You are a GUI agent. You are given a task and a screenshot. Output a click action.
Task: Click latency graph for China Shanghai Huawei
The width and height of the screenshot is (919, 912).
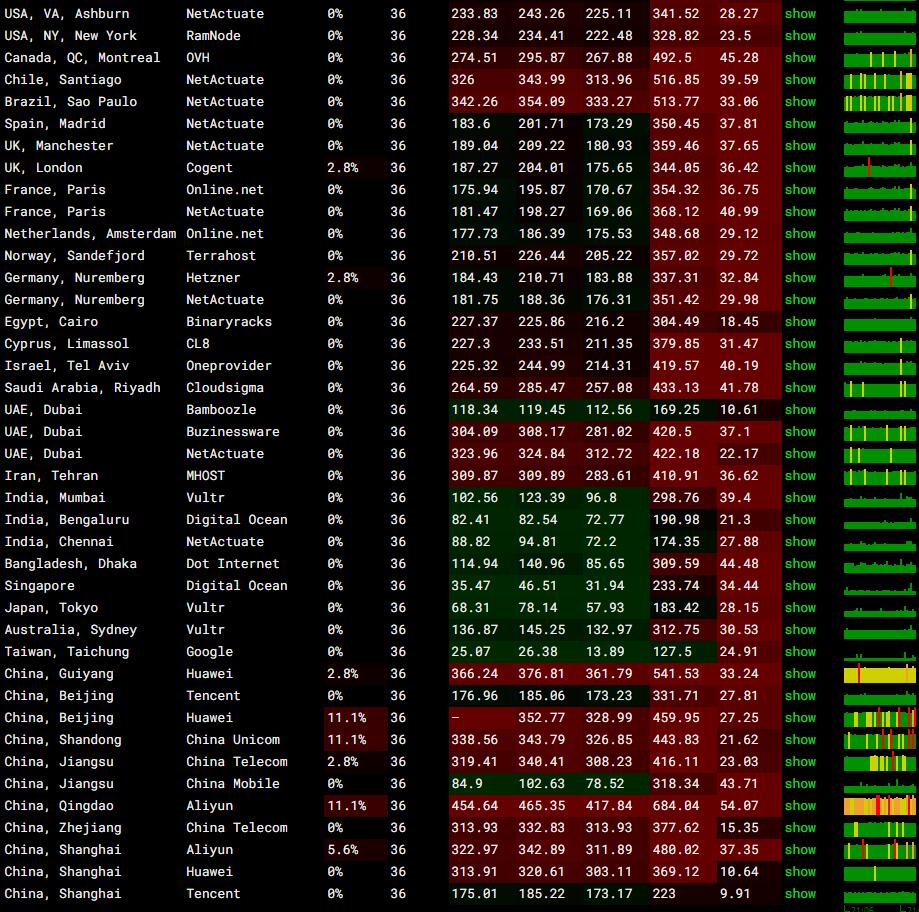click(x=879, y=872)
